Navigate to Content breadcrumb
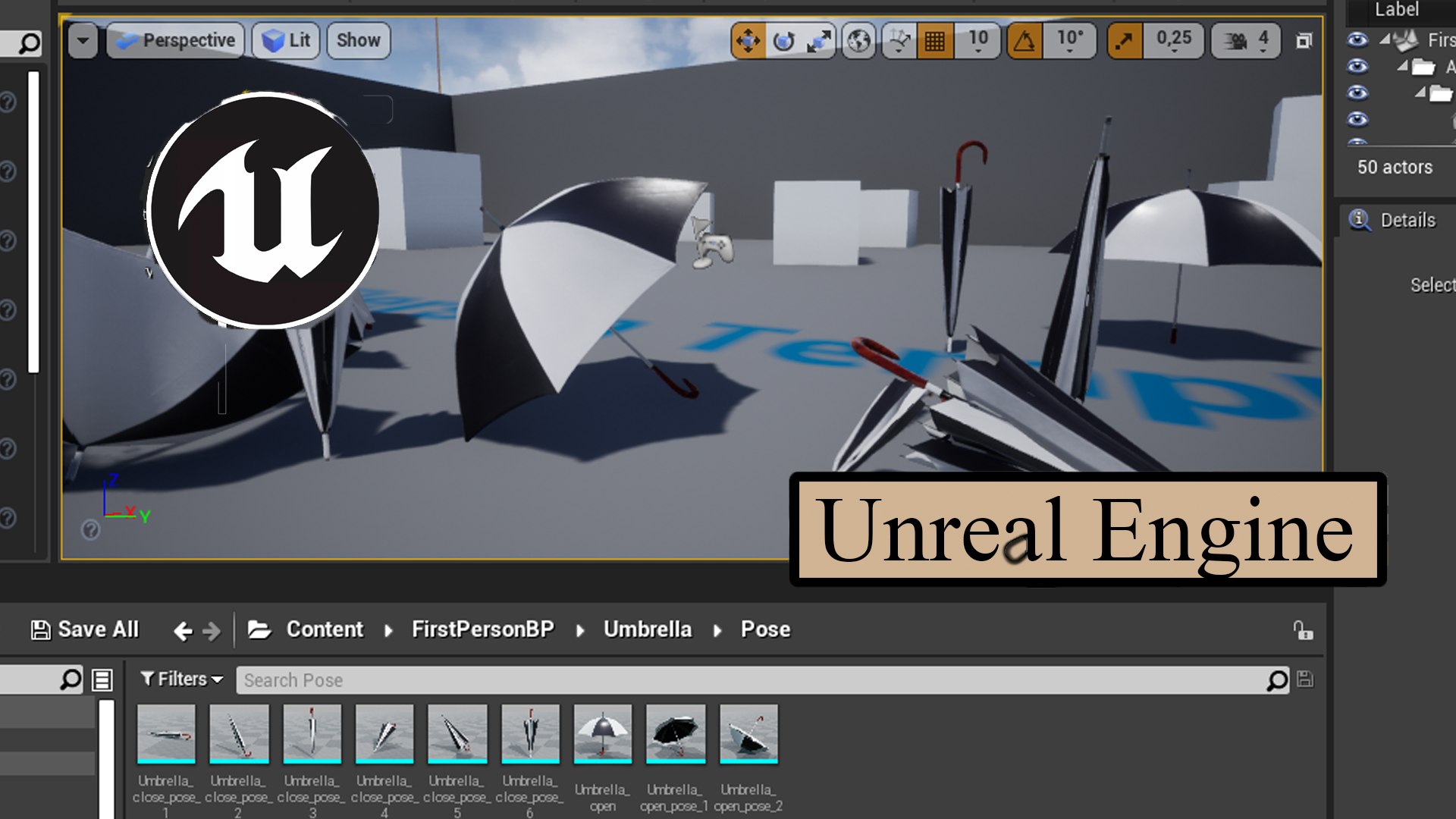 [x=325, y=629]
